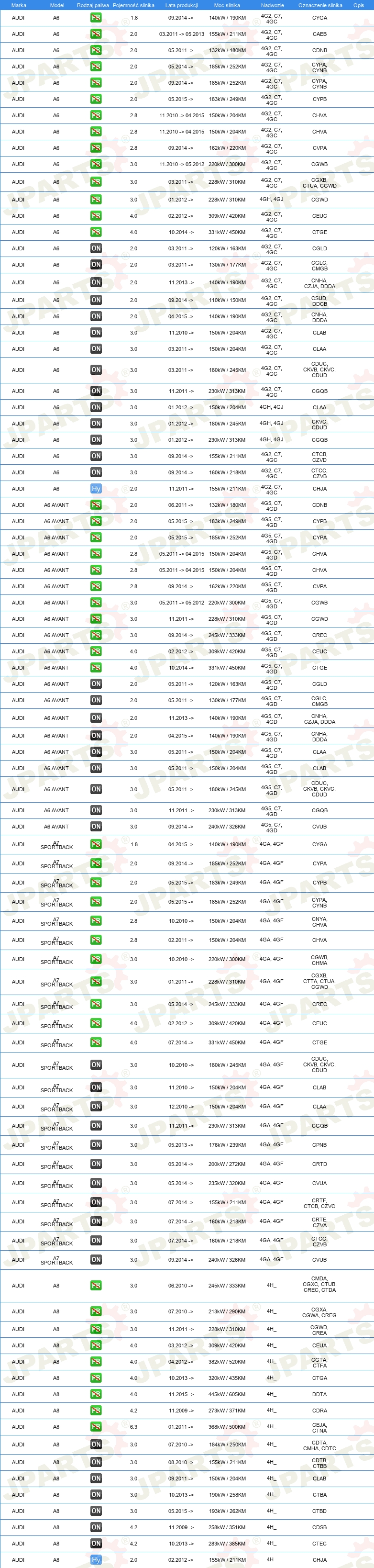374x1568 pixels.
Task: Click diesel ON icon in A8 CLAB row
Action: pyautogui.click(x=96, y=1478)
